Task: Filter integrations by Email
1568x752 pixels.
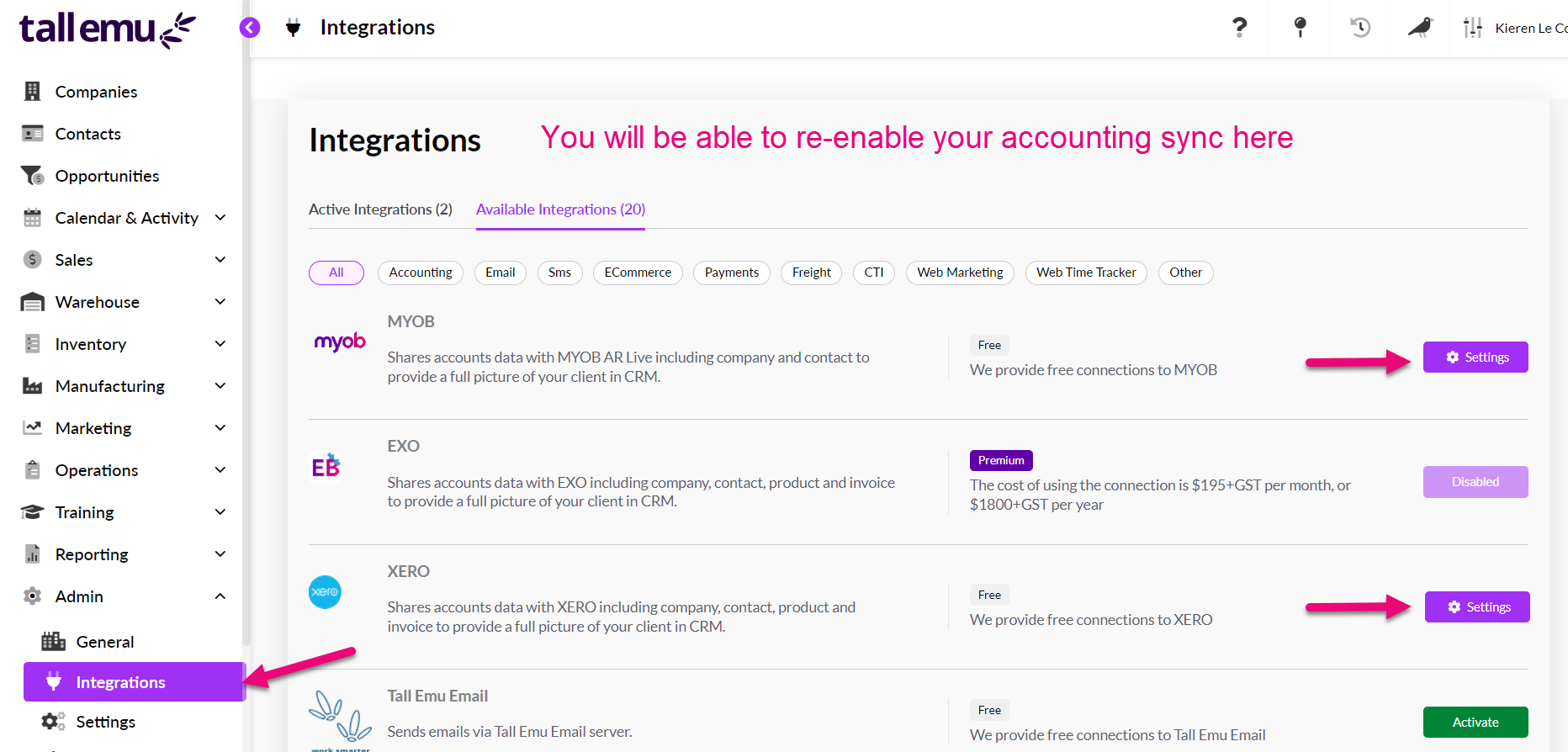Action: point(501,273)
